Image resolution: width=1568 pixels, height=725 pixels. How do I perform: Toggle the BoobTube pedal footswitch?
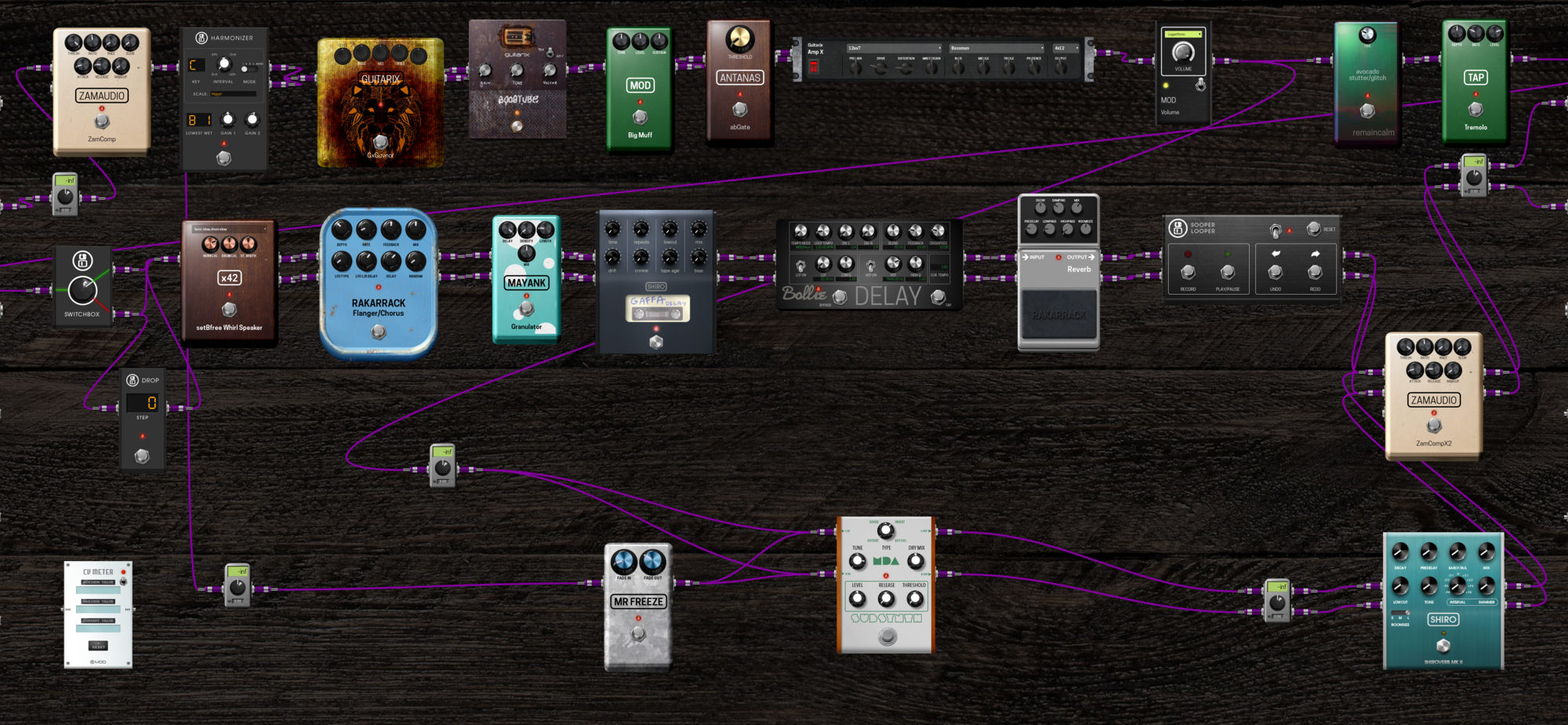[x=517, y=126]
